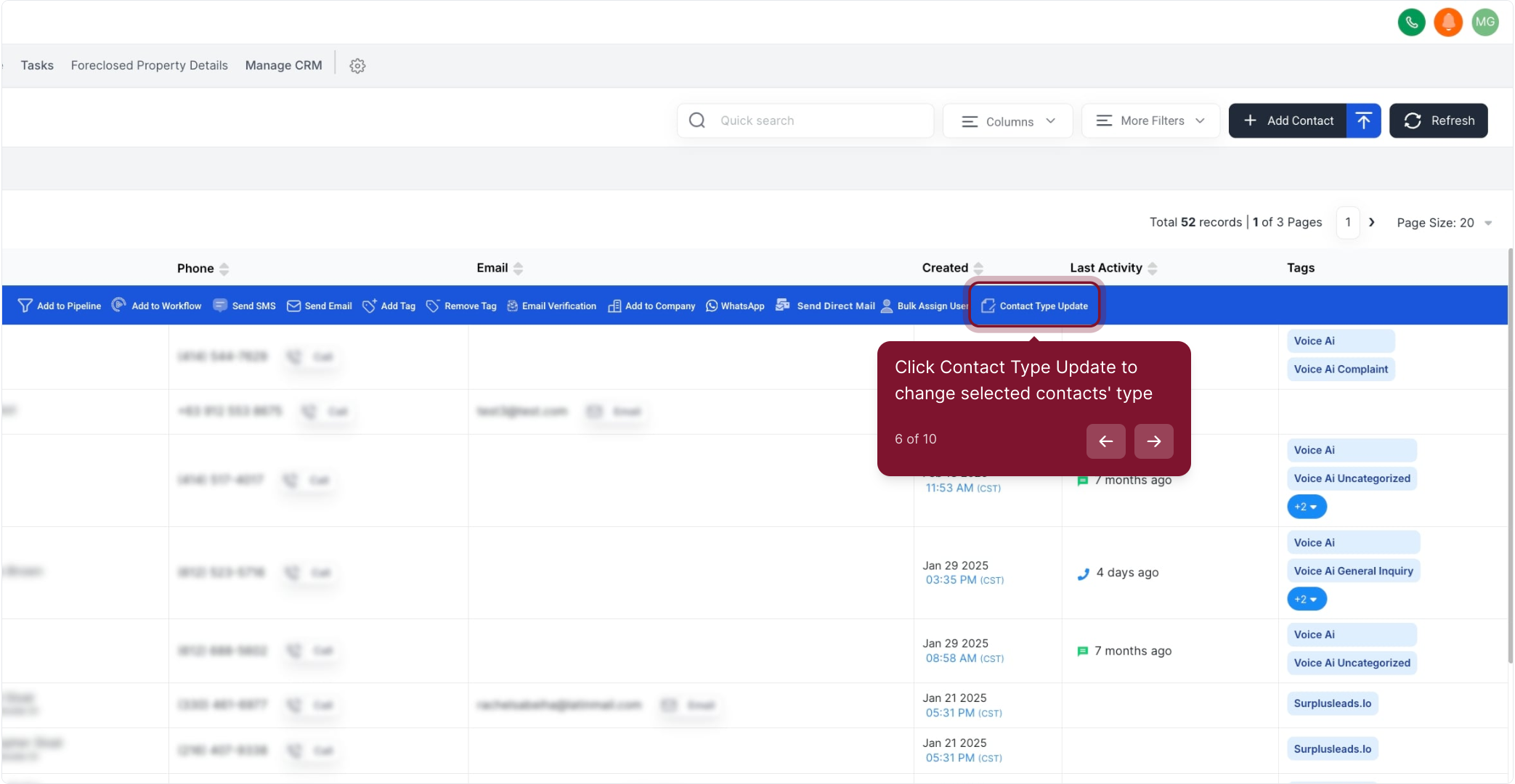Open the Manage CRM tab
This screenshot has width=1515, height=784.
click(x=283, y=65)
